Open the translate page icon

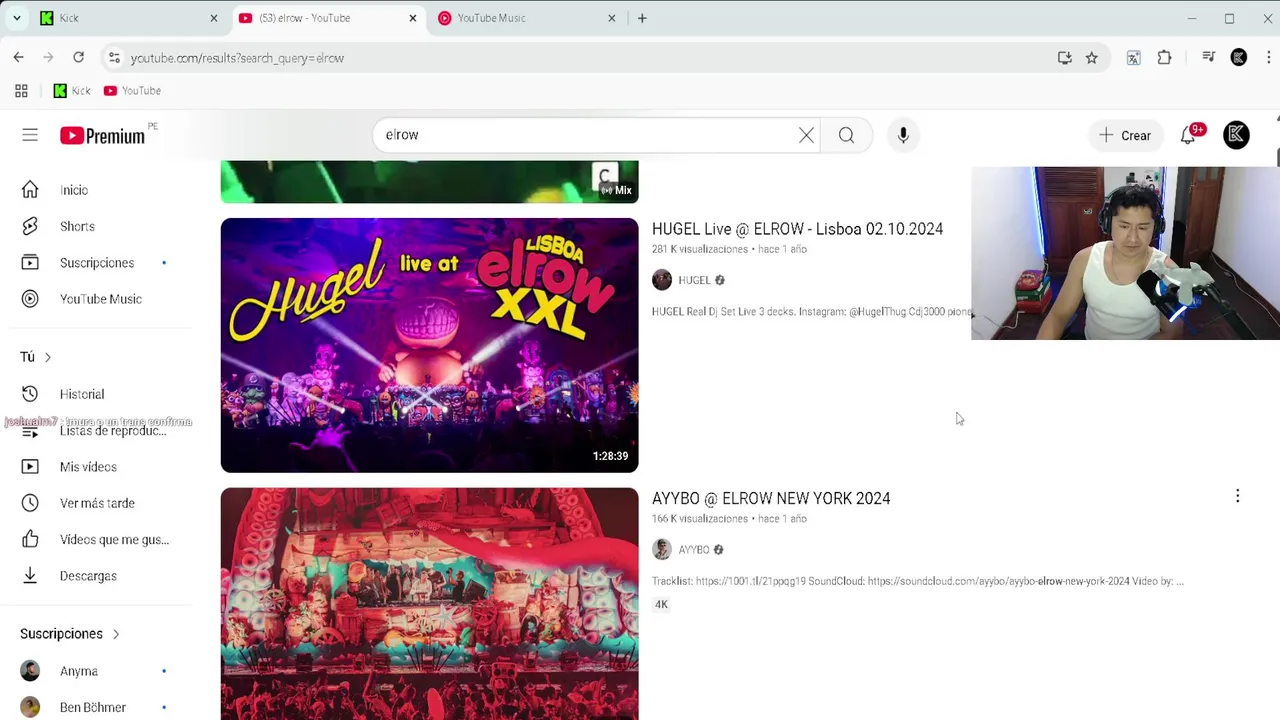coord(1133,58)
